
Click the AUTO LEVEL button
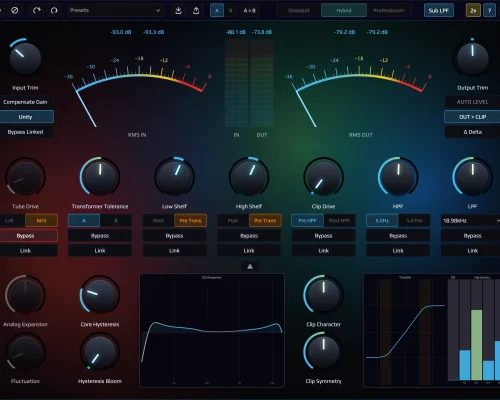473,102
